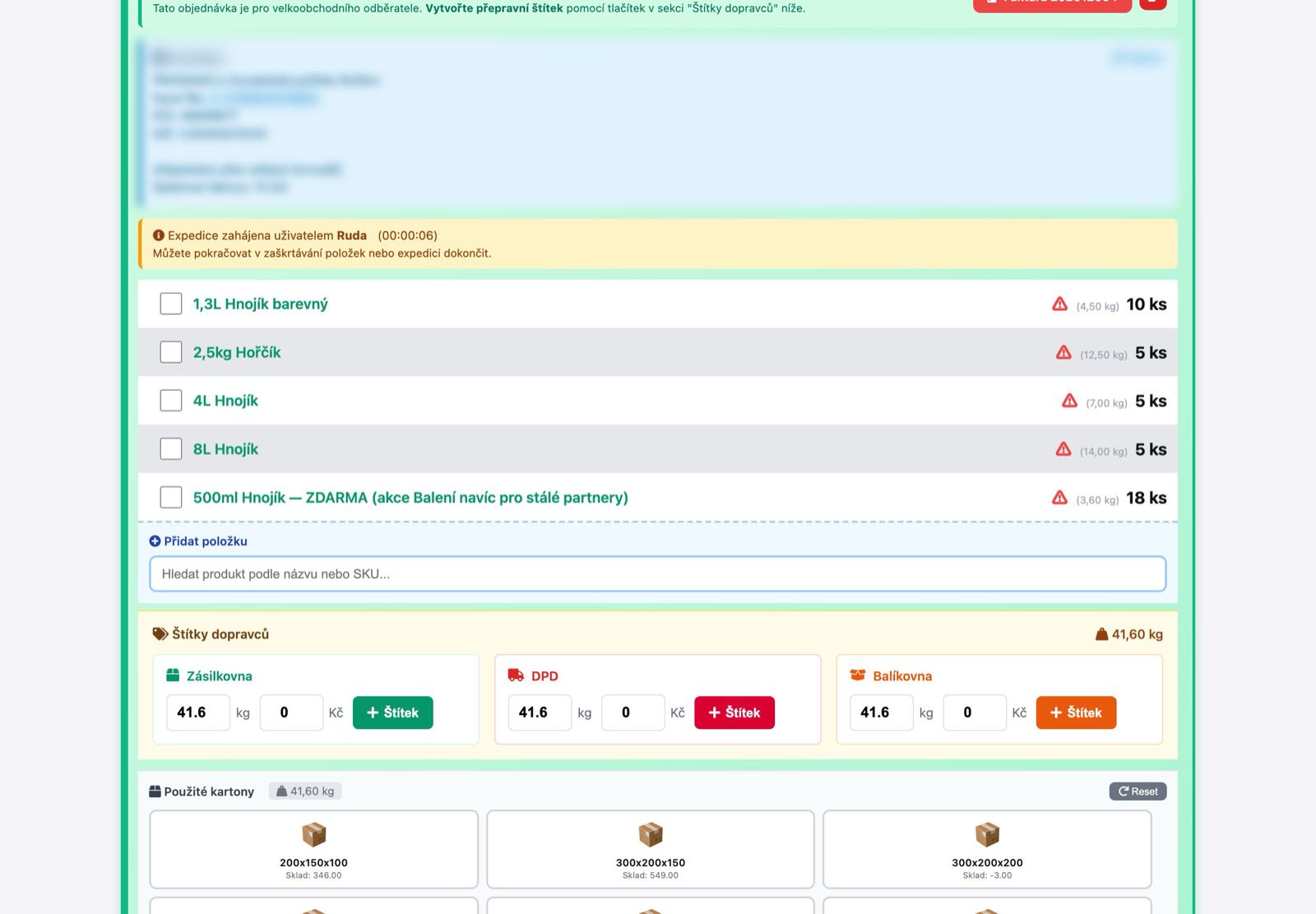1316x914 pixels.
Task: Click the weight icon in Štítky dopravců header
Action: click(1102, 634)
